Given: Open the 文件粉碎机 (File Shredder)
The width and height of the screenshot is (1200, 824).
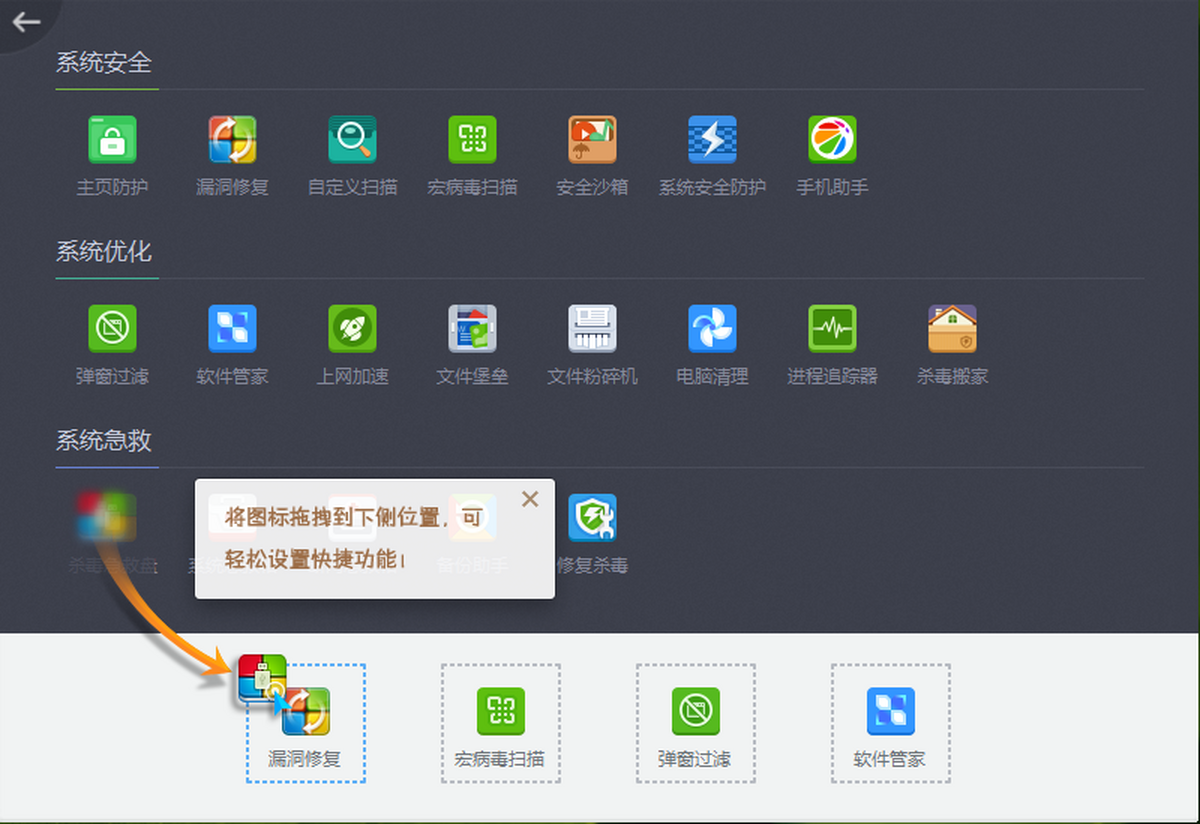Looking at the screenshot, I should 592,329.
